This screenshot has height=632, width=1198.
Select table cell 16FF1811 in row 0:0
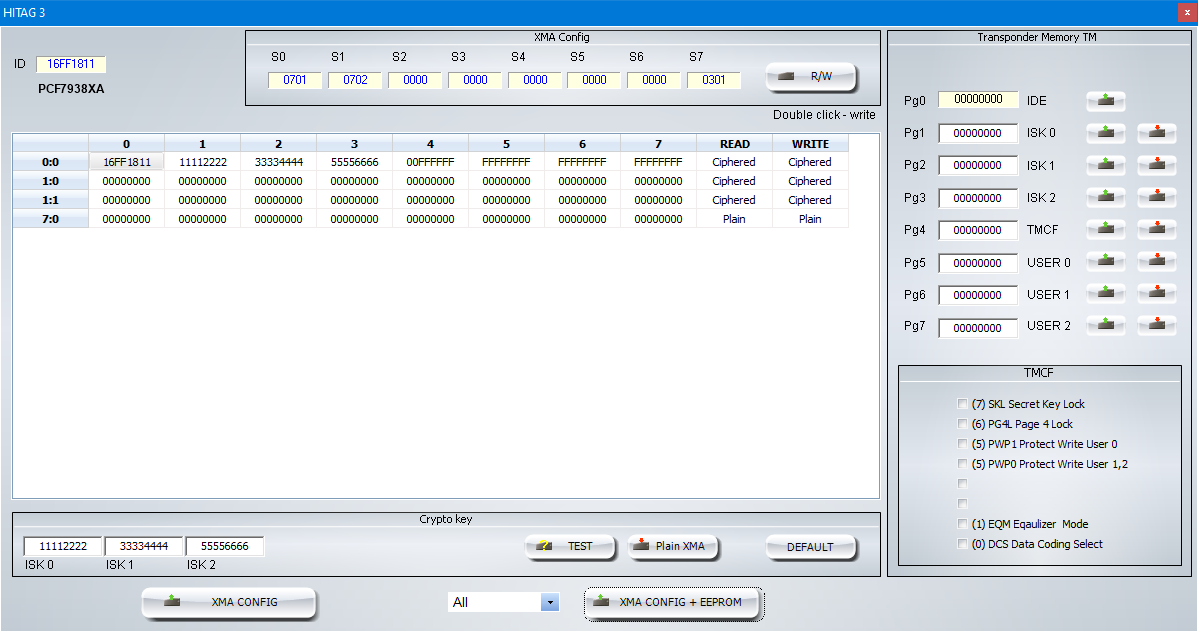pyautogui.click(x=127, y=162)
